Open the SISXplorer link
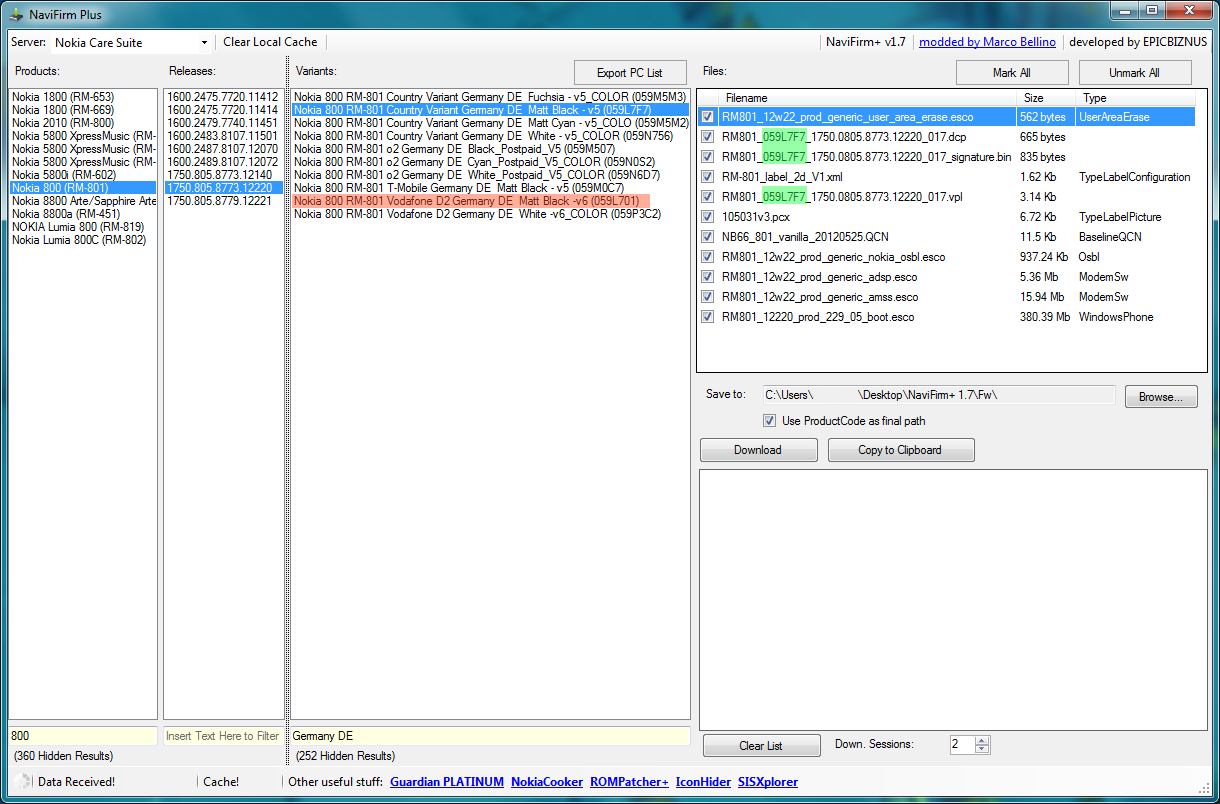 click(768, 782)
